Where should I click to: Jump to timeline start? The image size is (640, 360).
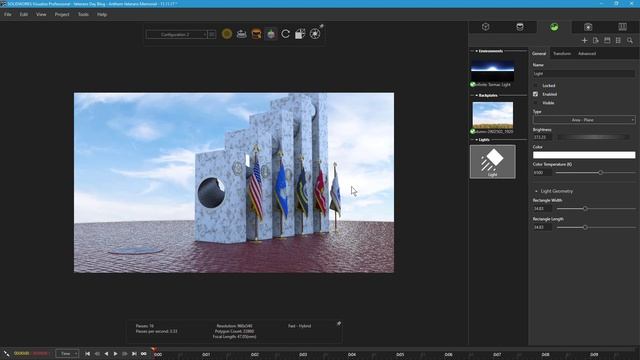point(87,354)
